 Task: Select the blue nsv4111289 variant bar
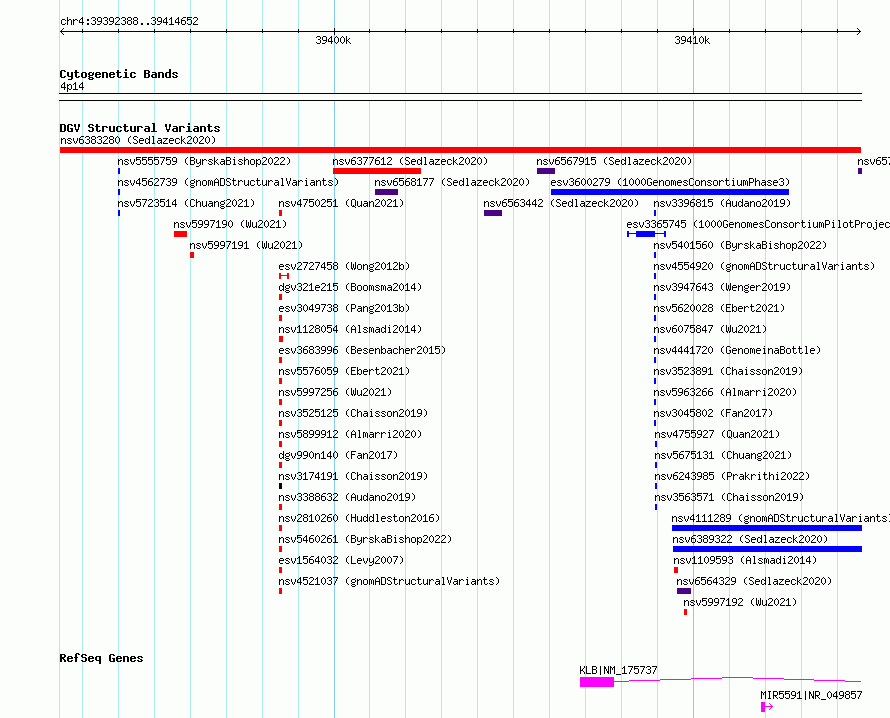[x=767, y=528]
